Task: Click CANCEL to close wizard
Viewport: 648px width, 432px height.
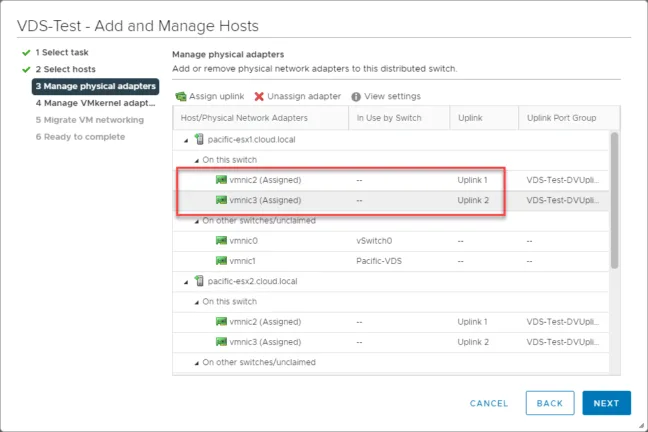Action: pyautogui.click(x=489, y=403)
